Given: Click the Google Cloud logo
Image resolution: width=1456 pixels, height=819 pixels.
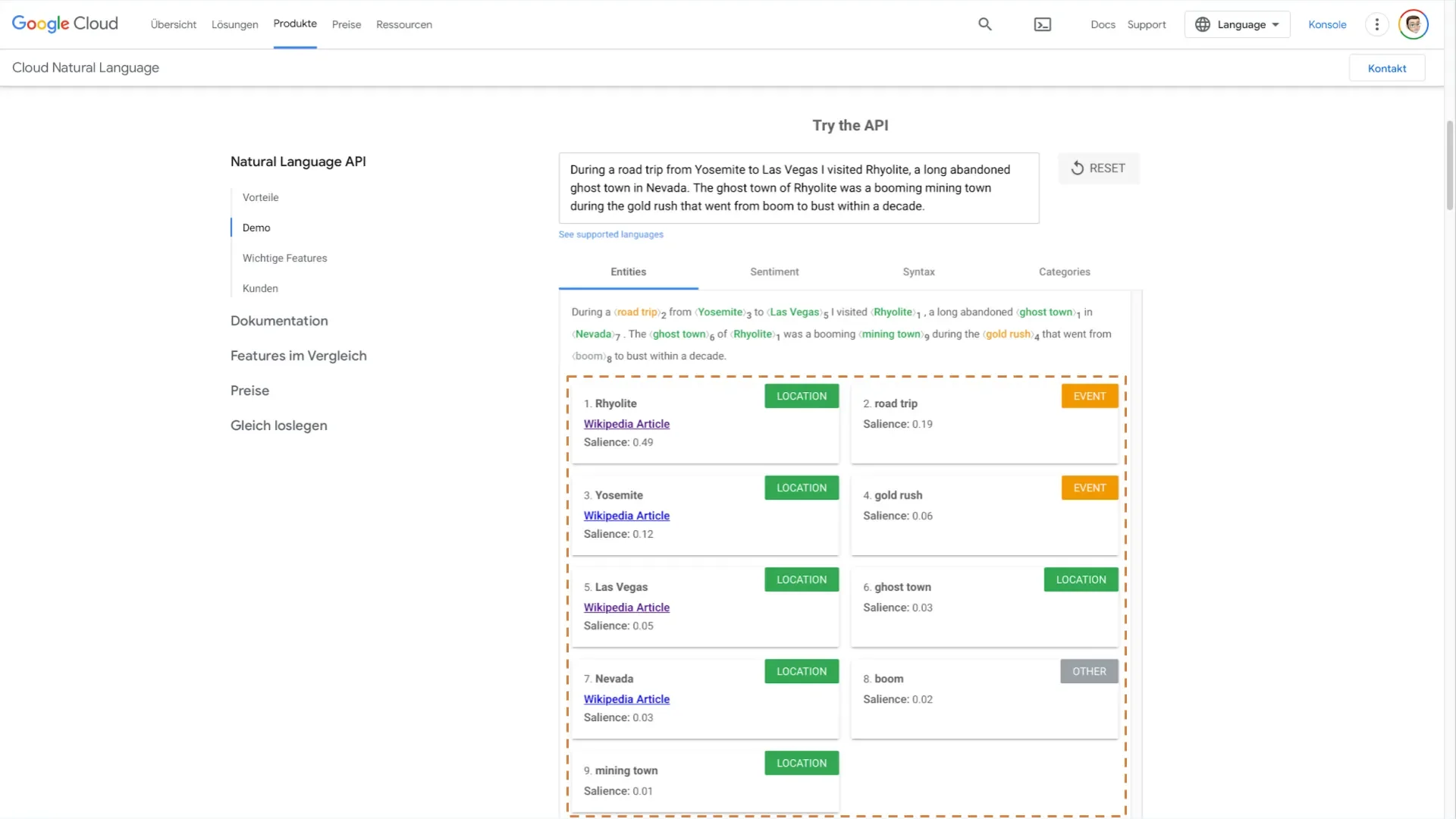Looking at the screenshot, I should [x=65, y=24].
